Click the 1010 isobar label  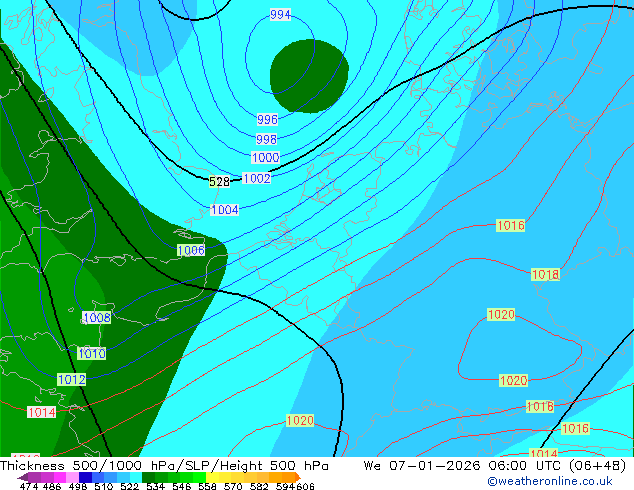pyautogui.click(x=92, y=354)
